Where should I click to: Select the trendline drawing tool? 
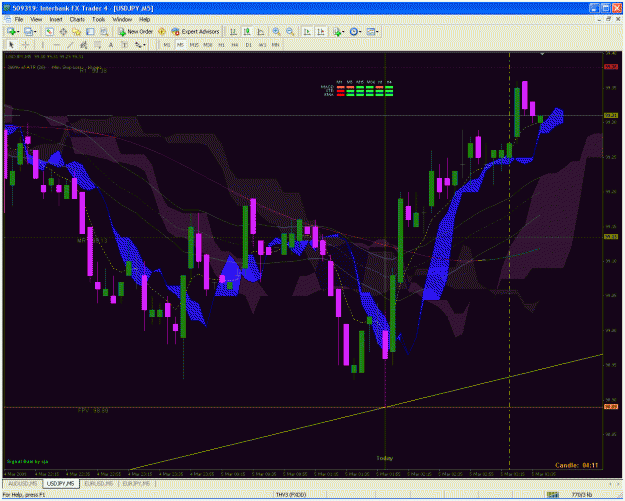pyautogui.click(x=70, y=45)
